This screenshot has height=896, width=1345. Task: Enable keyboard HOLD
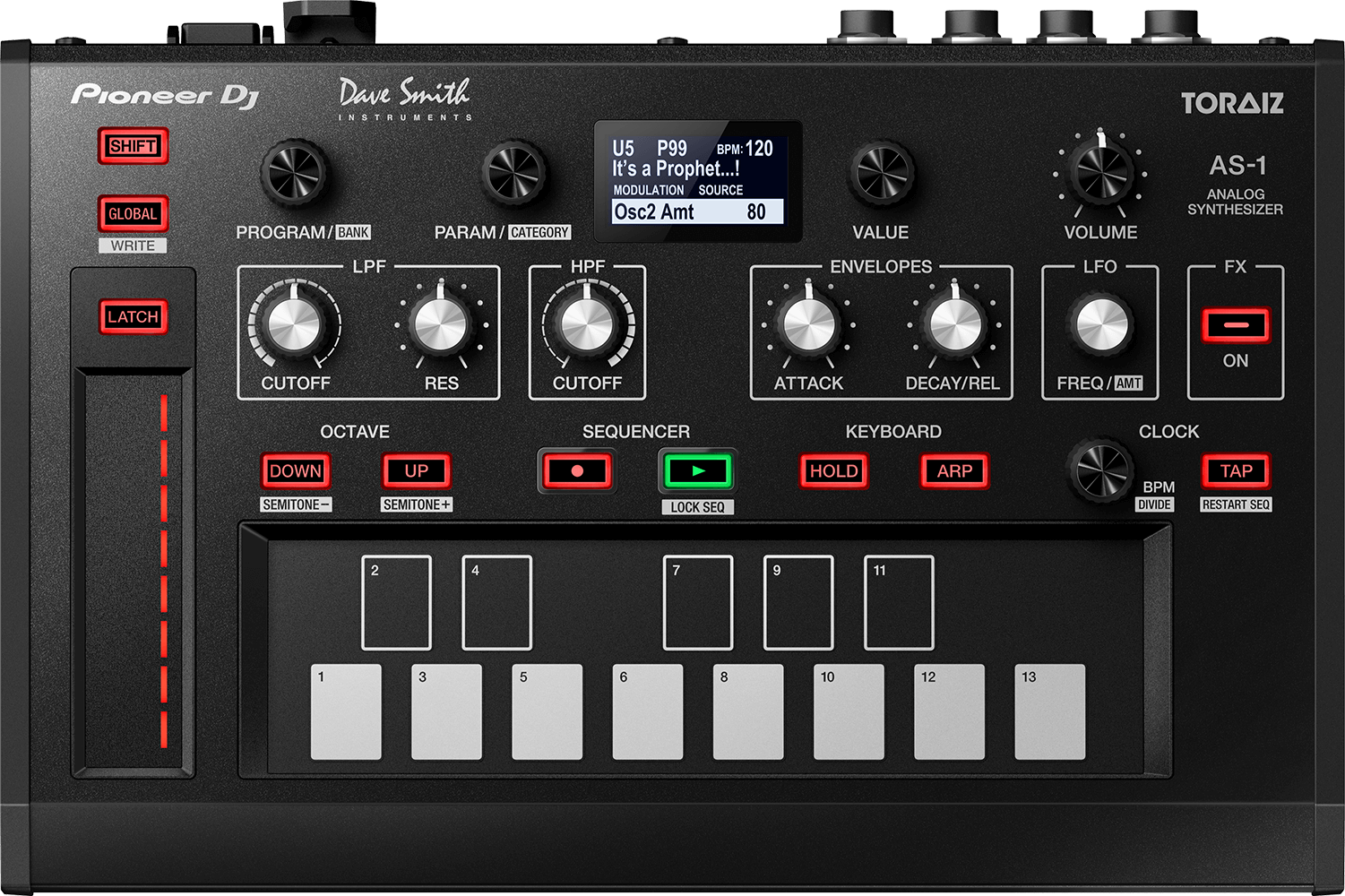tap(833, 471)
